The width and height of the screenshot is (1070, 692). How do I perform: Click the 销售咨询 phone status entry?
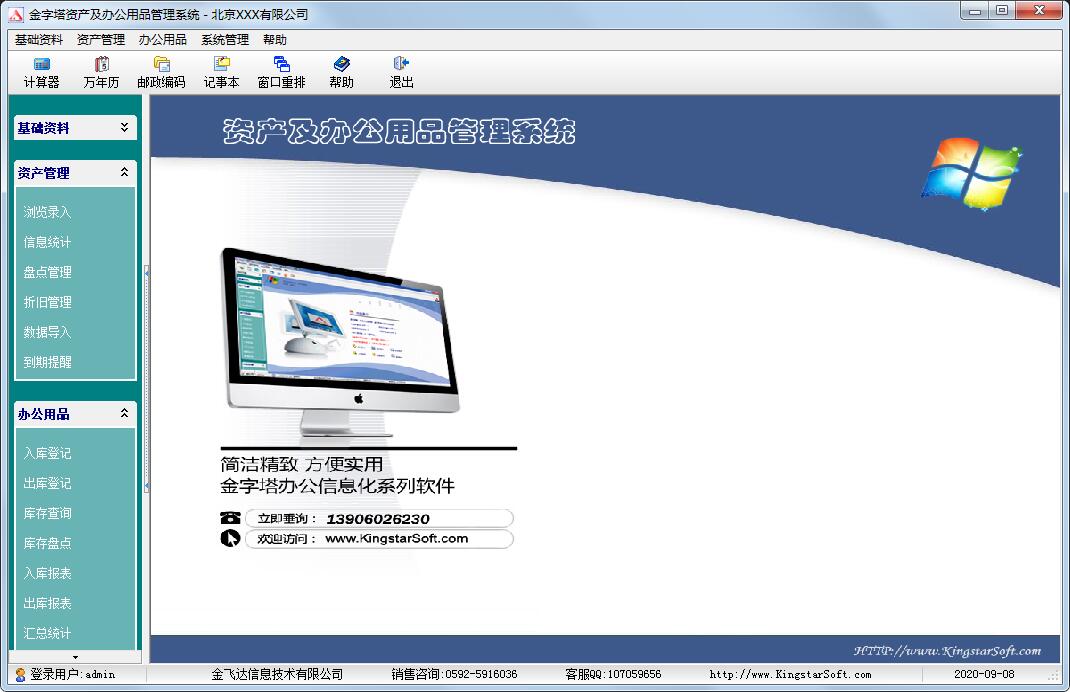coord(454,674)
